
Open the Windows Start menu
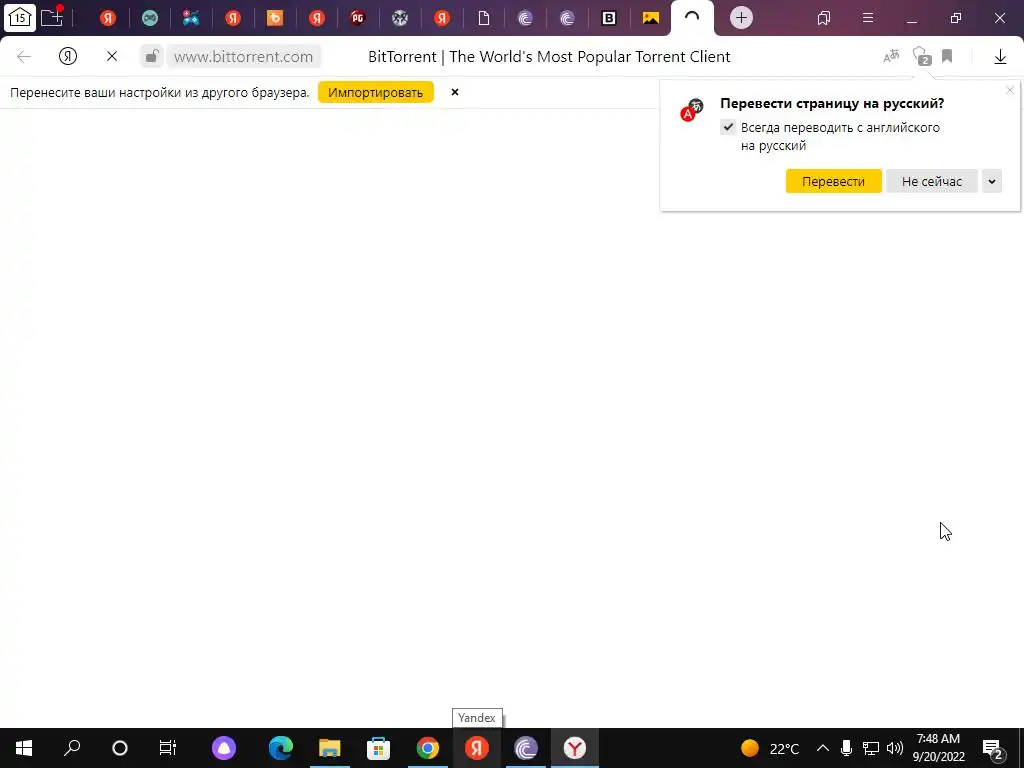[x=24, y=748]
